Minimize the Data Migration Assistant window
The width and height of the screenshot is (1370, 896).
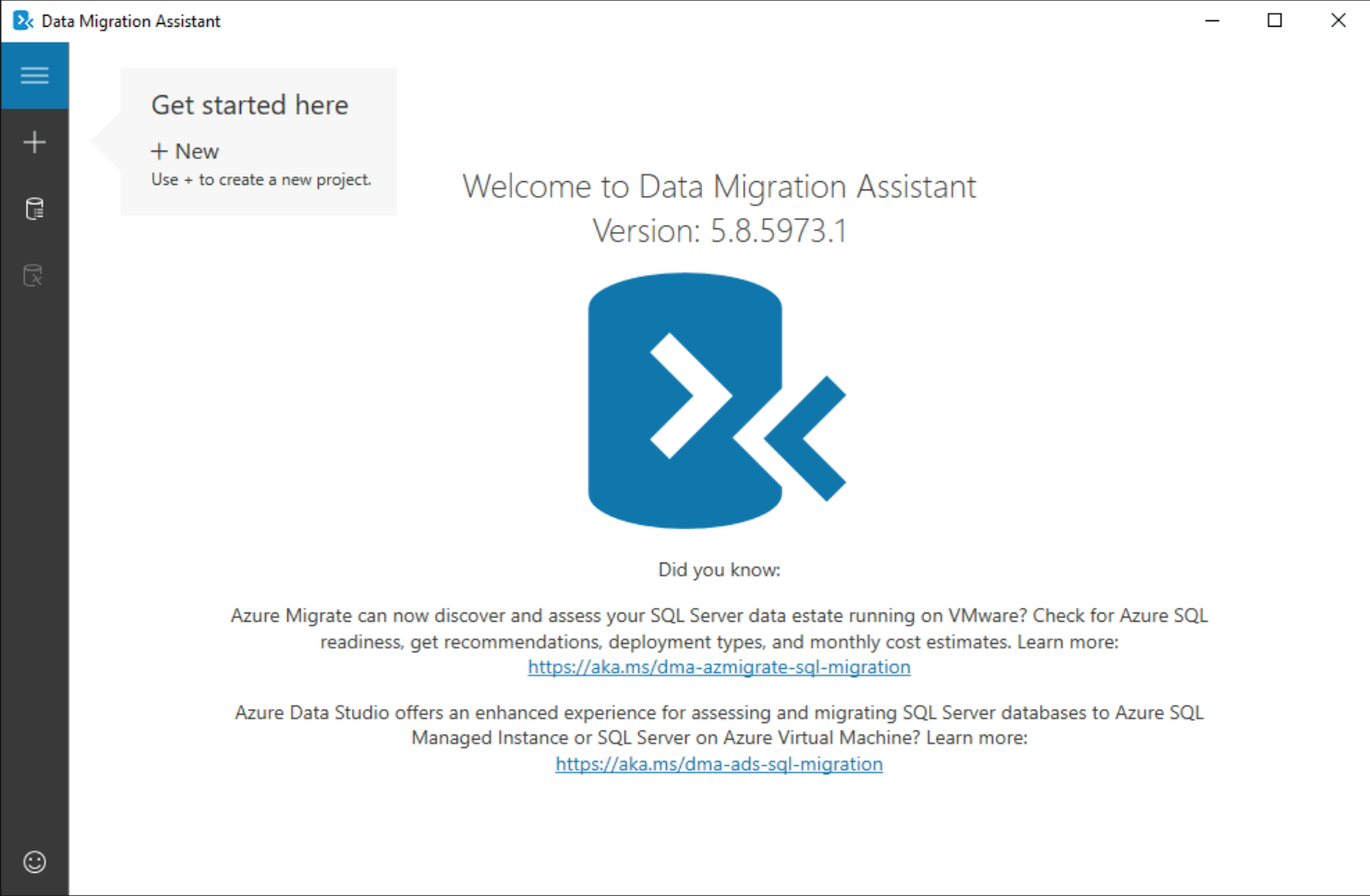point(1212,20)
